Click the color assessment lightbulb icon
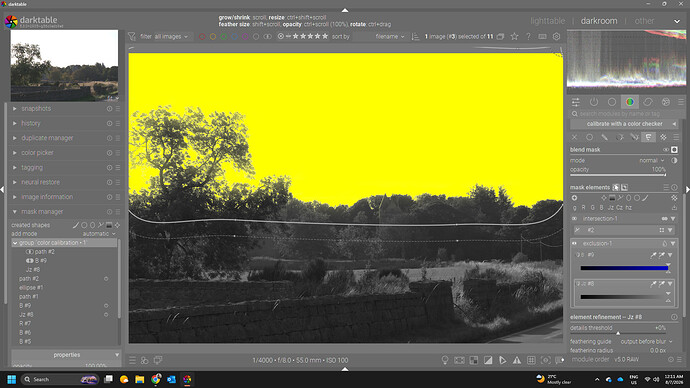Viewport: 690px width, 388px height. point(445,360)
